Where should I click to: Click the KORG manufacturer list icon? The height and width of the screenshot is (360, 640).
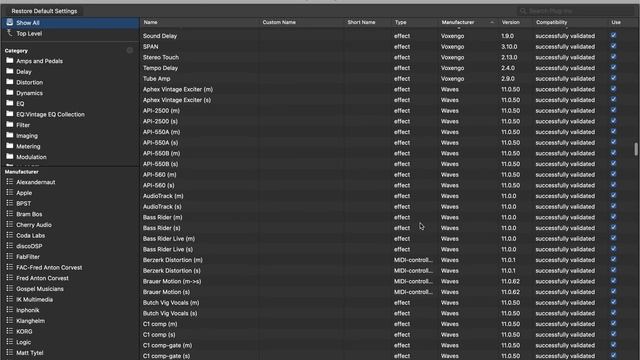pyautogui.click(x=10, y=331)
